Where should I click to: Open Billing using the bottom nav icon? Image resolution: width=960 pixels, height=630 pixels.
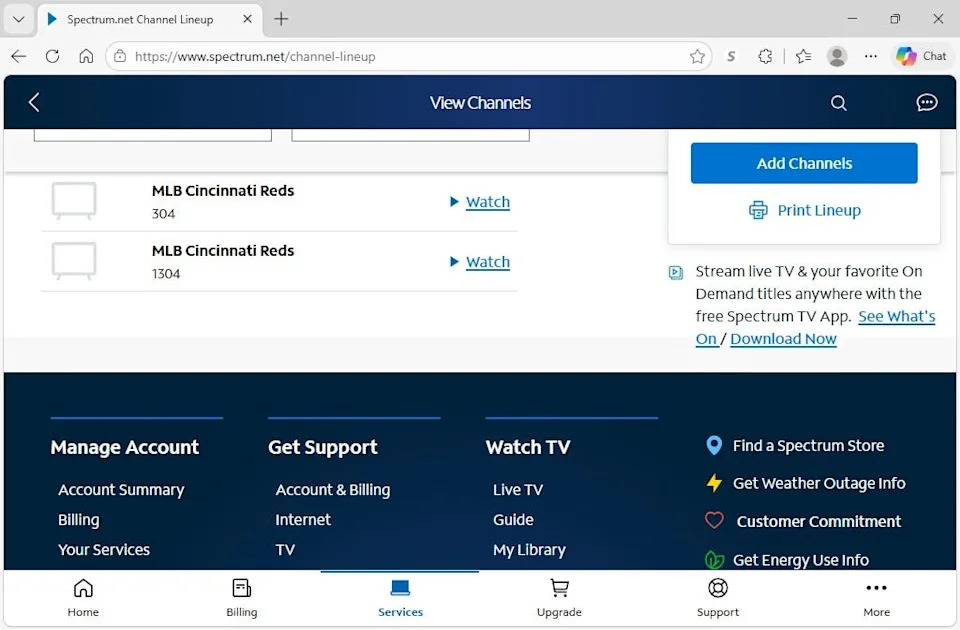coord(241,588)
